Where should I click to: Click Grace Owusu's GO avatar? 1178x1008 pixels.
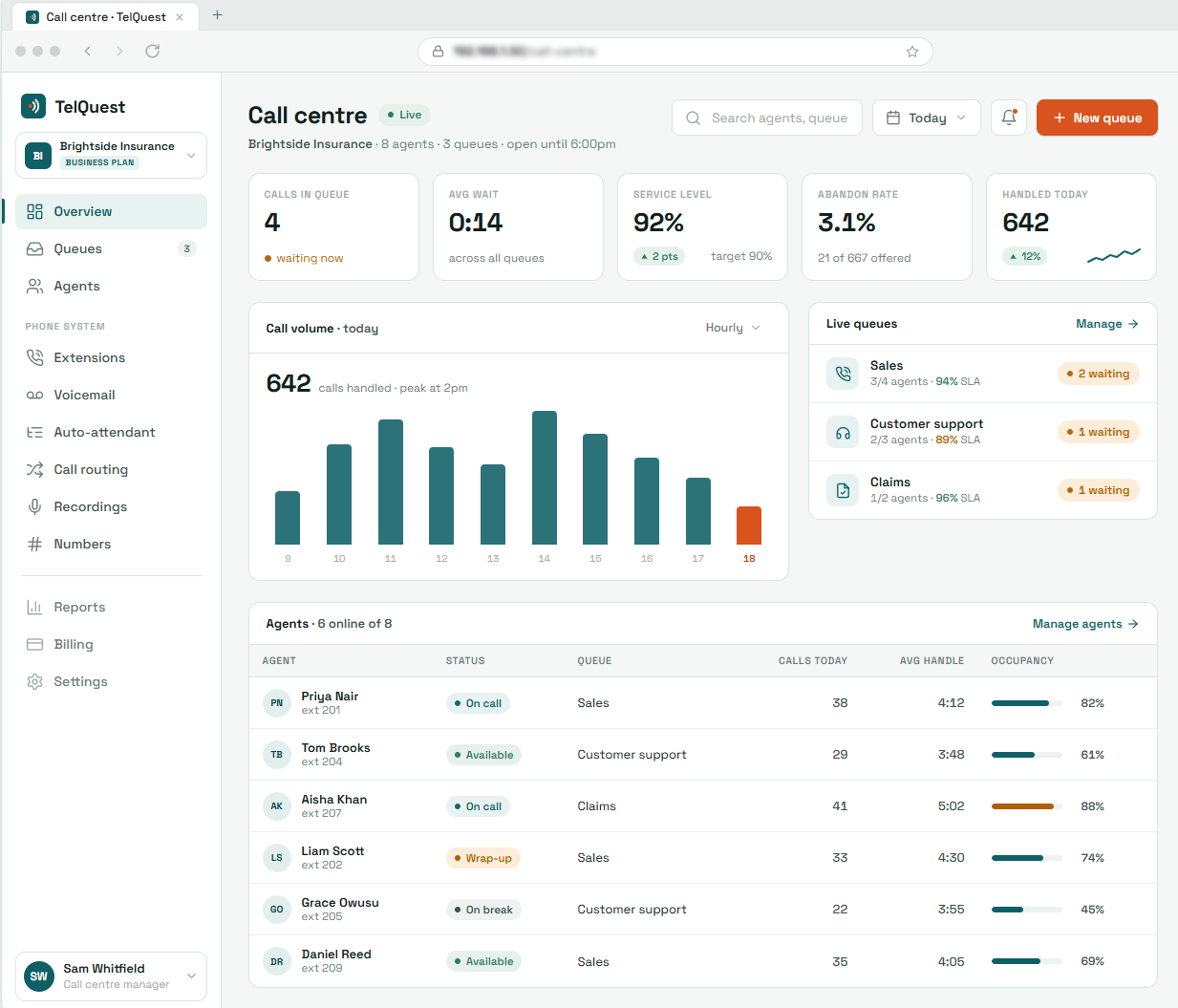click(x=276, y=910)
